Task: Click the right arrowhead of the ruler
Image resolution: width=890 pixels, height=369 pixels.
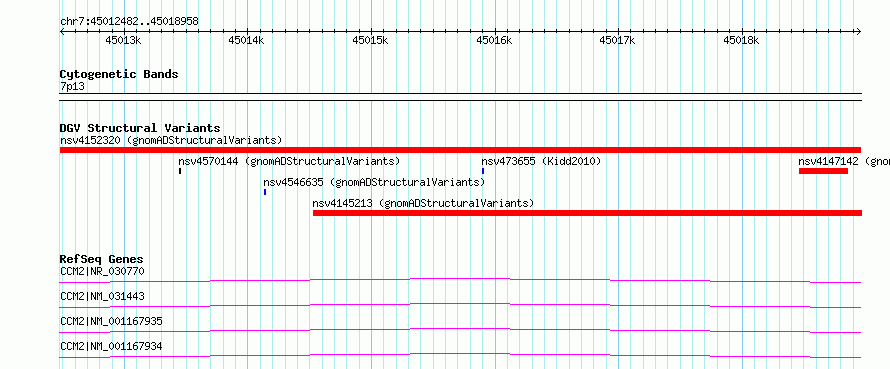Action: tap(859, 32)
